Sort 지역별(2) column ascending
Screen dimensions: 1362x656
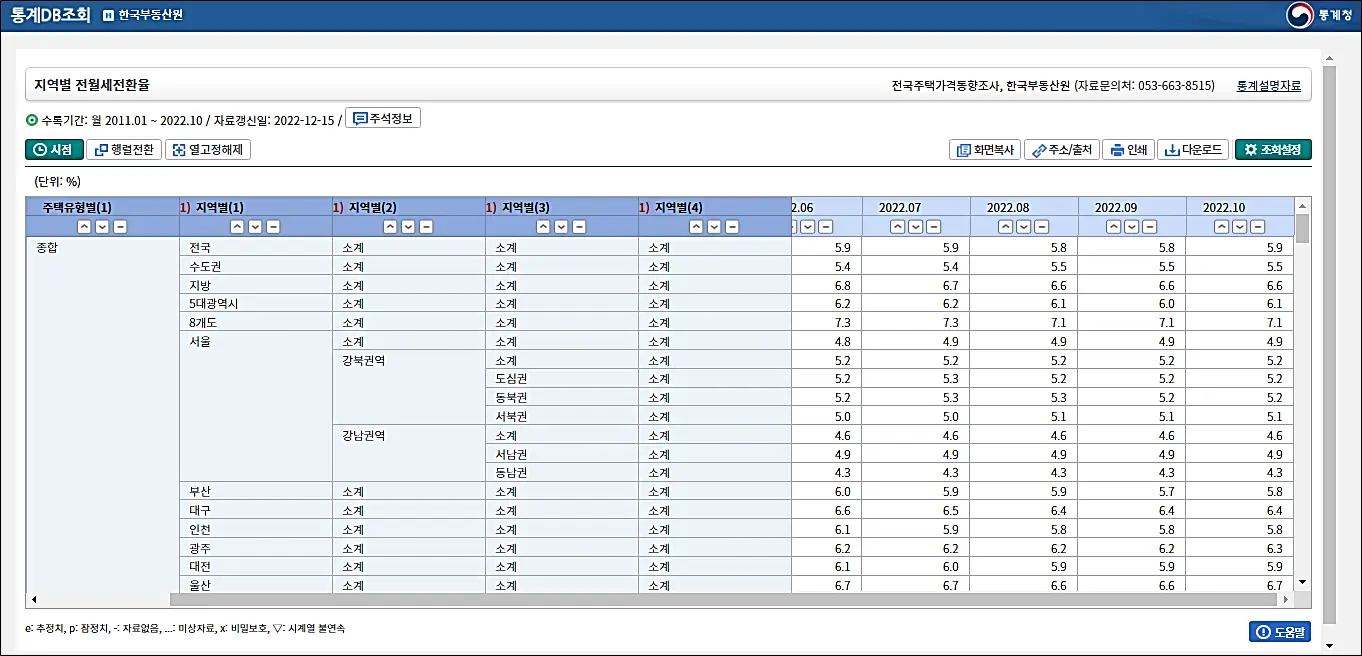(390, 227)
